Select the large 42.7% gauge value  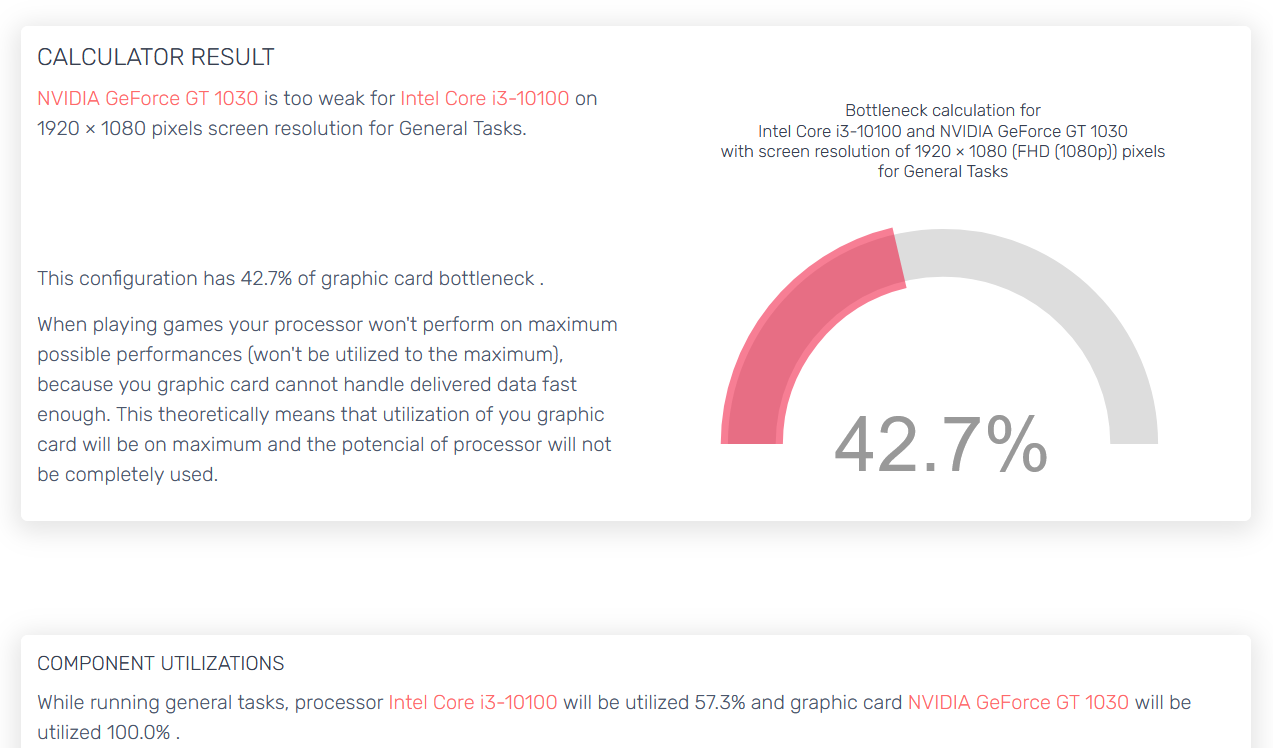(x=940, y=445)
